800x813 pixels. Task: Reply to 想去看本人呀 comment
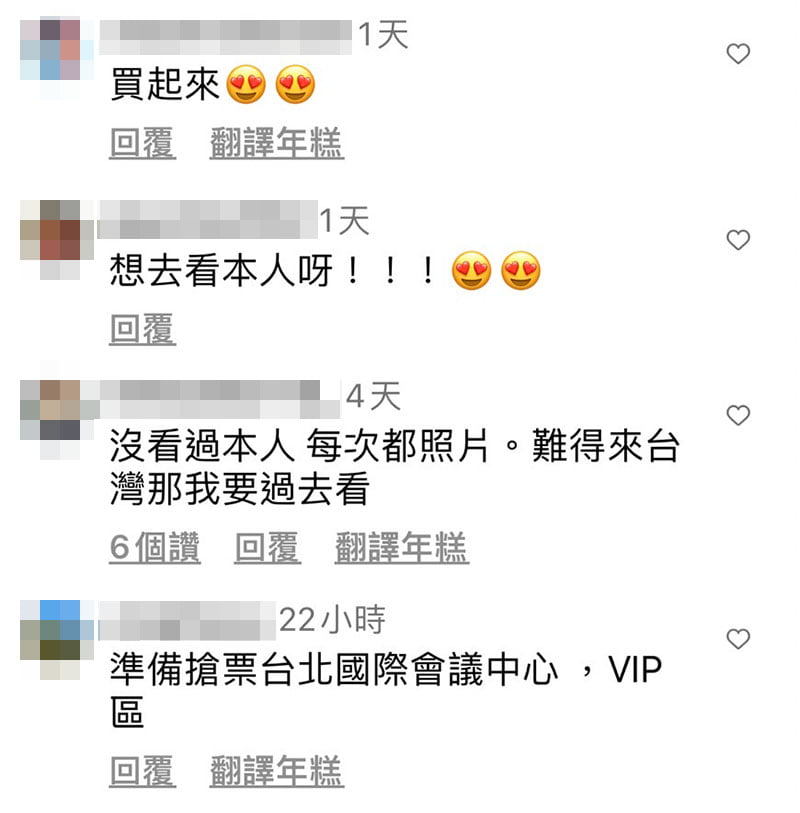143,329
